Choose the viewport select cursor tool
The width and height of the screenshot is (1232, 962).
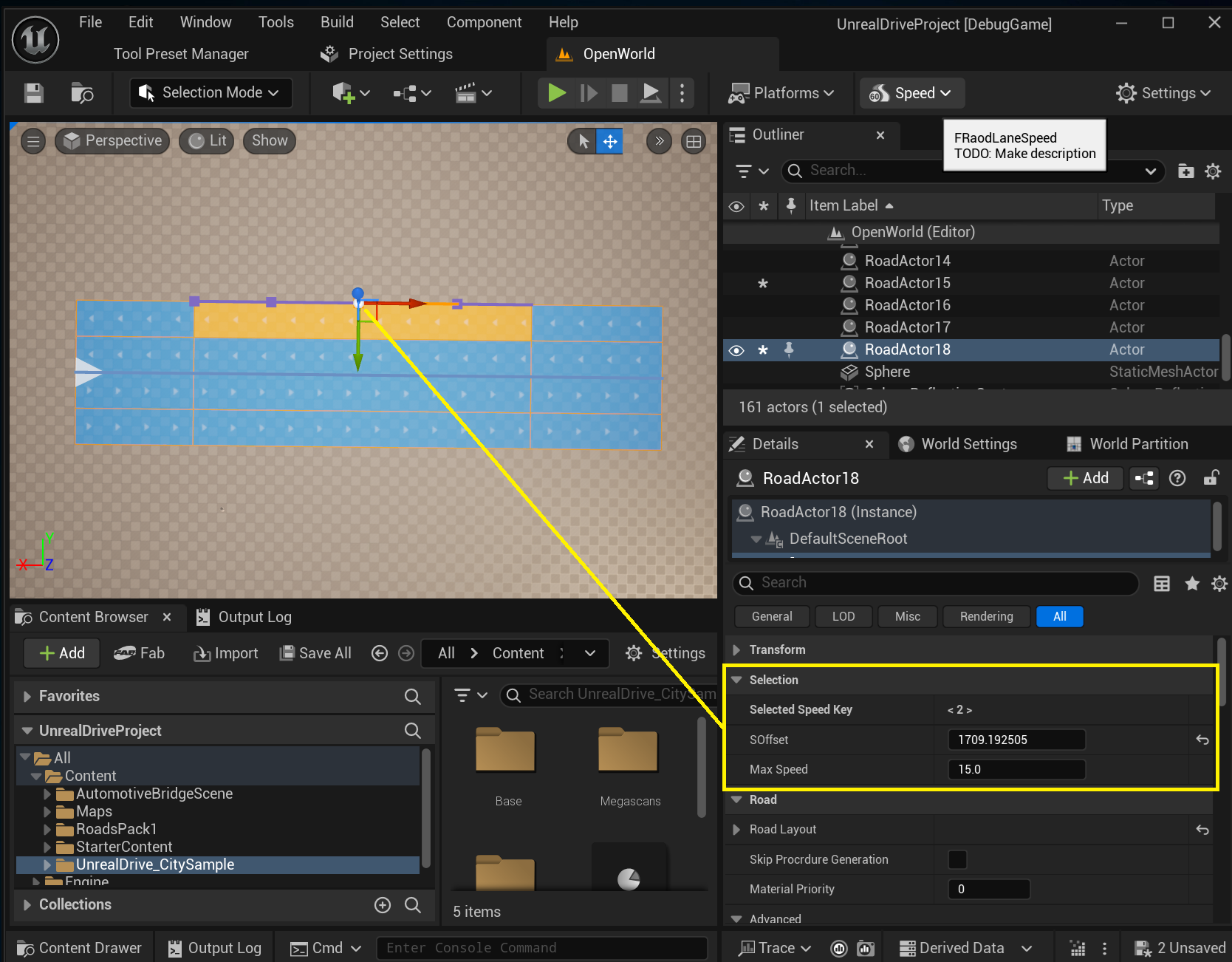(x=584, y=141)
